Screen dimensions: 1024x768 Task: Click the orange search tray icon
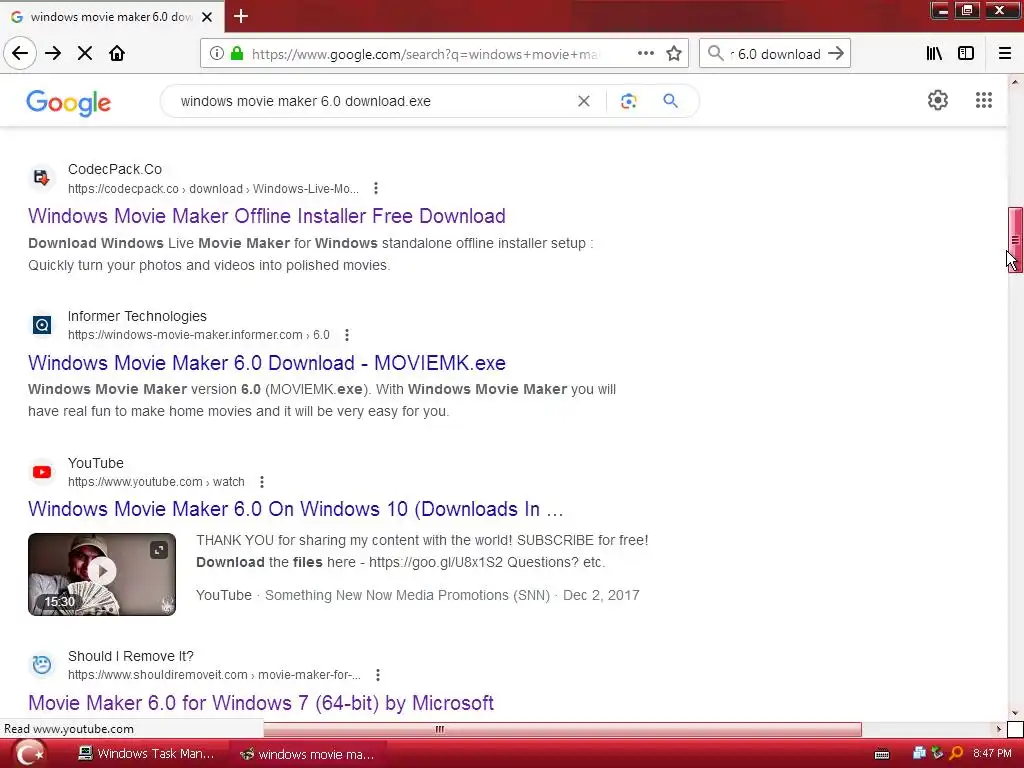956,754
